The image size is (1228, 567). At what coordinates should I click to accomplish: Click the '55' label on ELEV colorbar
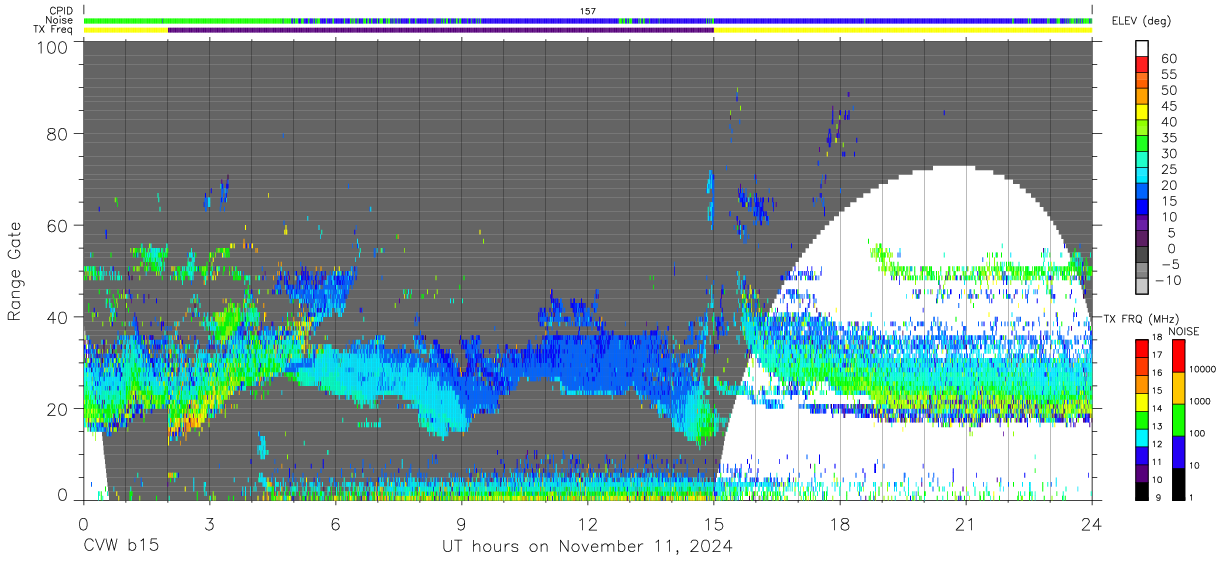(1169, 74)
